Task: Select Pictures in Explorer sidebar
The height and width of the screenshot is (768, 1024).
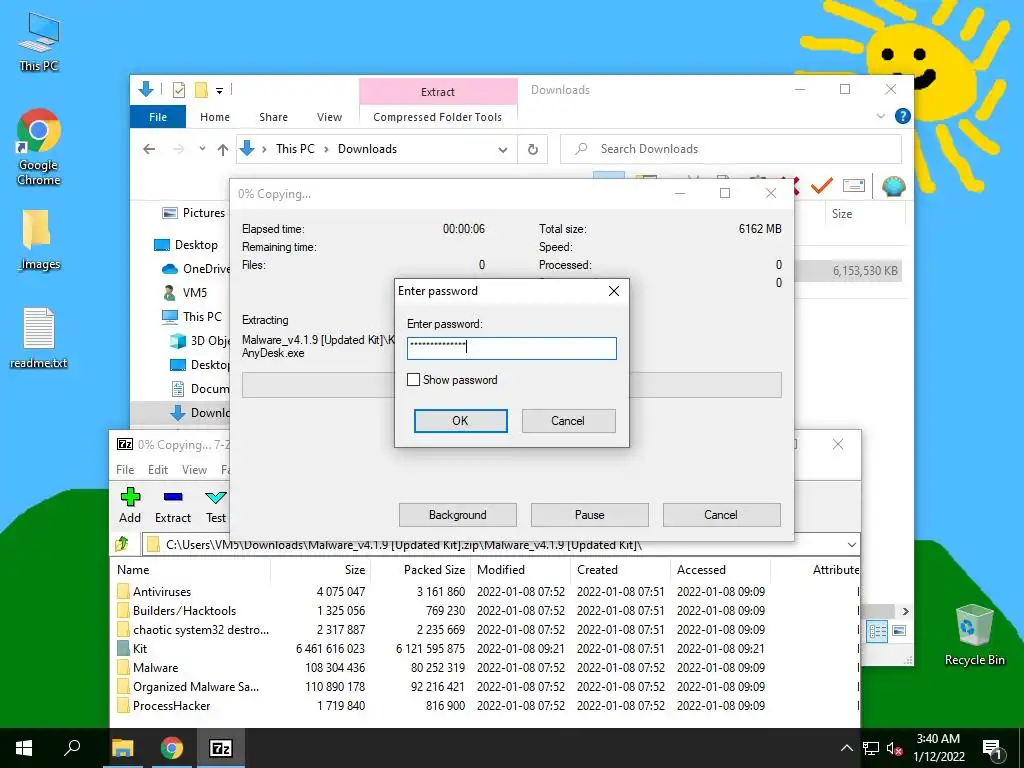Action: point(193,213)
